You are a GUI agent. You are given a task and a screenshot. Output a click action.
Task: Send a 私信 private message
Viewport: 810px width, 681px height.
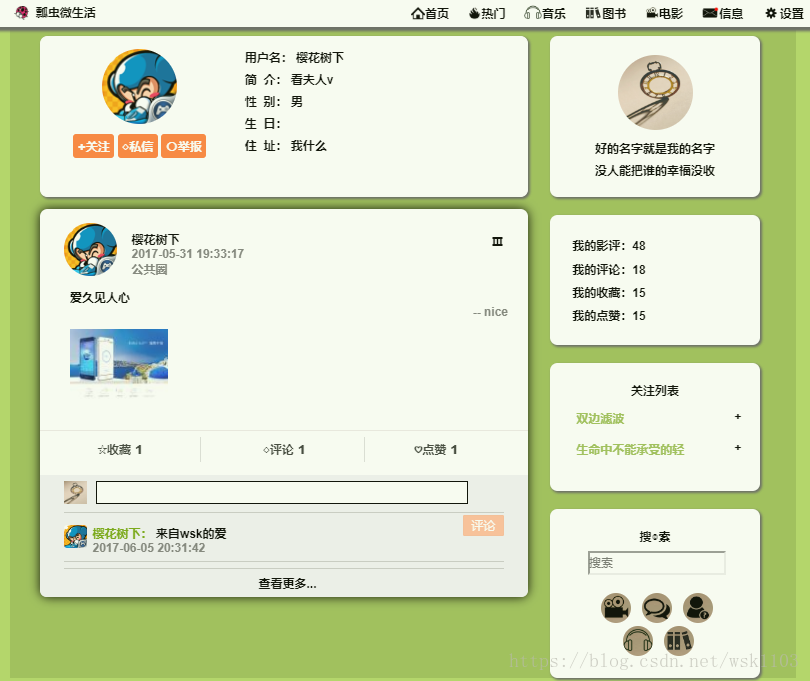tap(138, 146)
